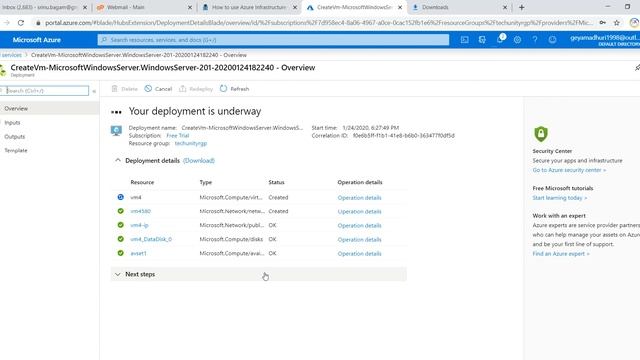Focus the left menu Search (Ctrl+/) field

44,91
